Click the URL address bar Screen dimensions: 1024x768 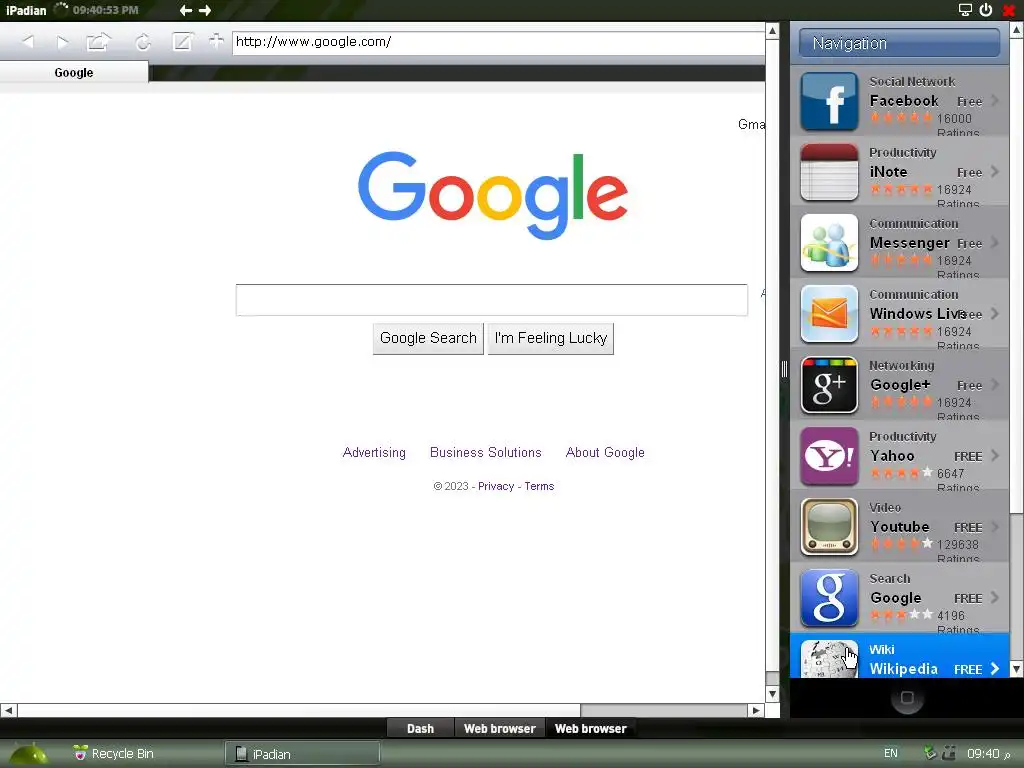point(498,42)
